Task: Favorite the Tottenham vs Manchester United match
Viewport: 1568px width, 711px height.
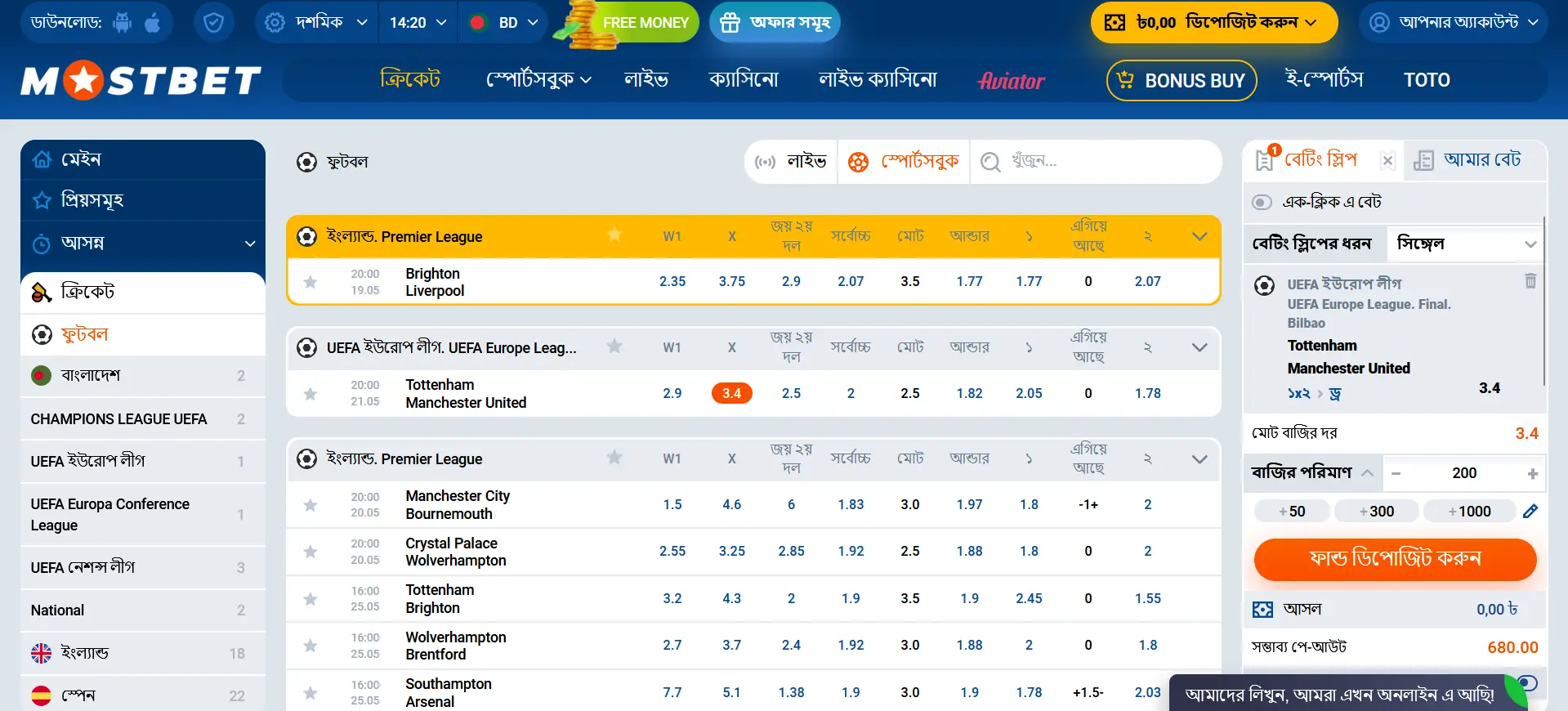Action: click(x=310, y=394)
